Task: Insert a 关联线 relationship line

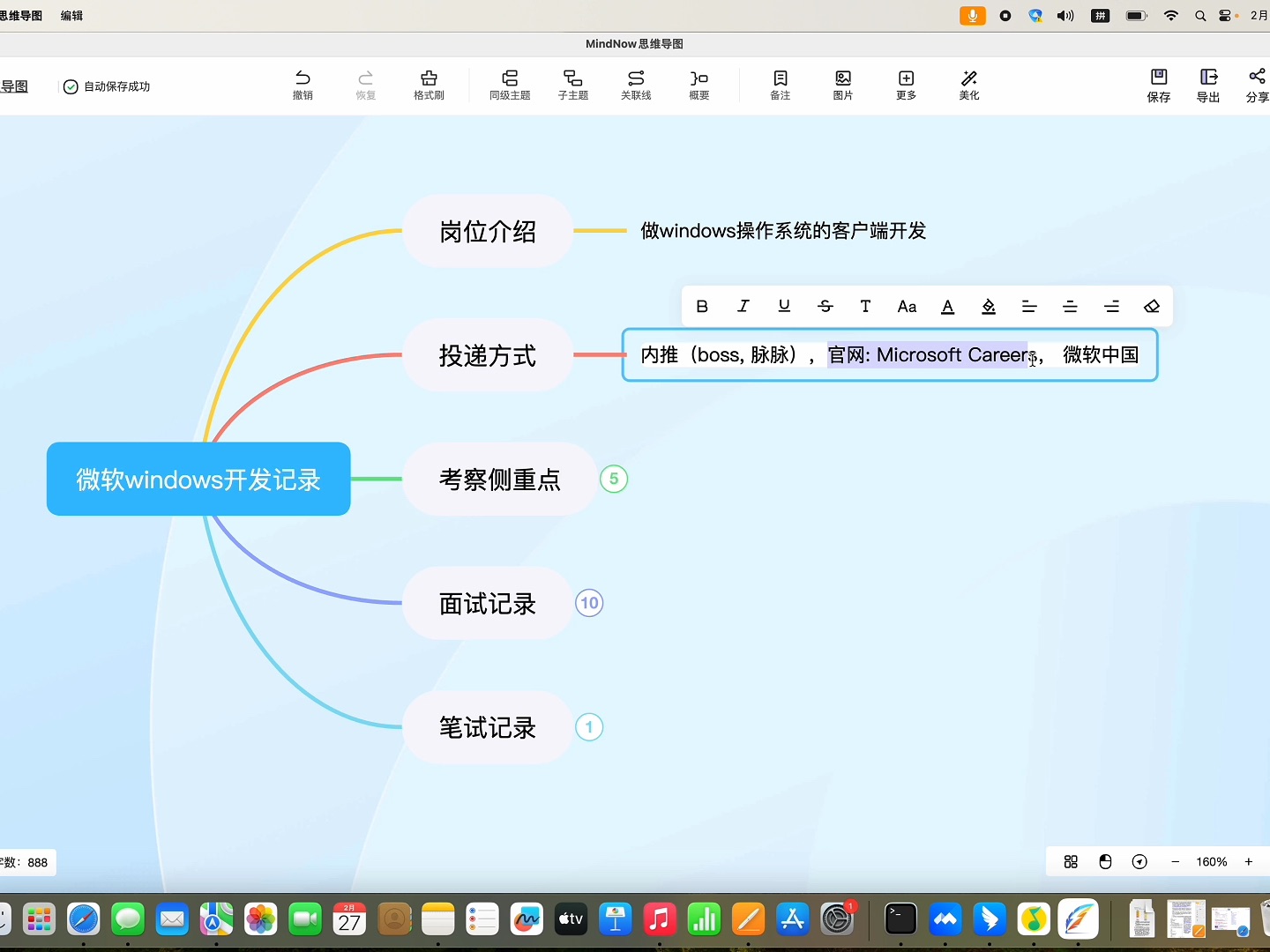Action: click(x=636, y=85)
